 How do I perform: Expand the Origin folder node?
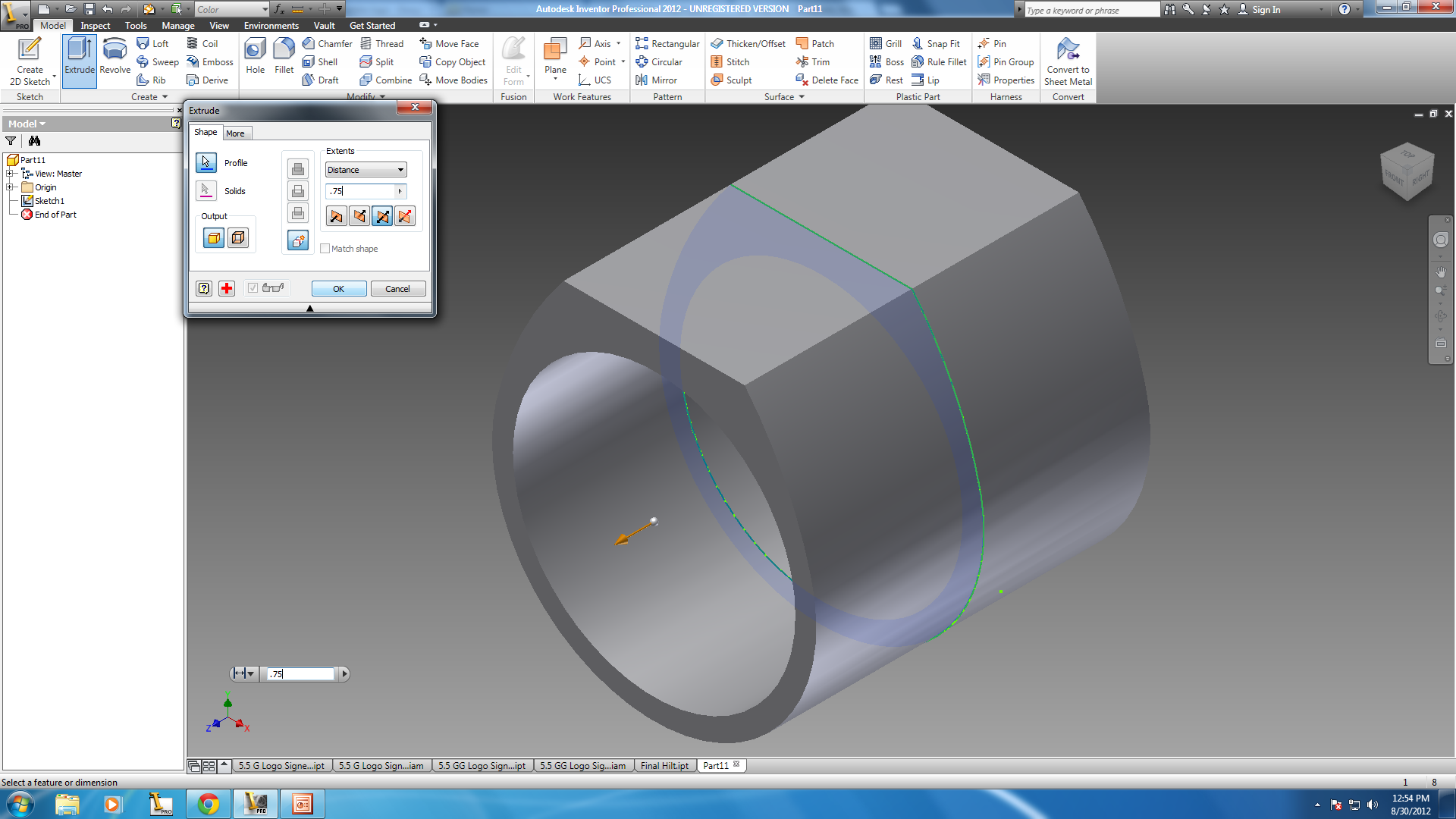coord(11,187)
